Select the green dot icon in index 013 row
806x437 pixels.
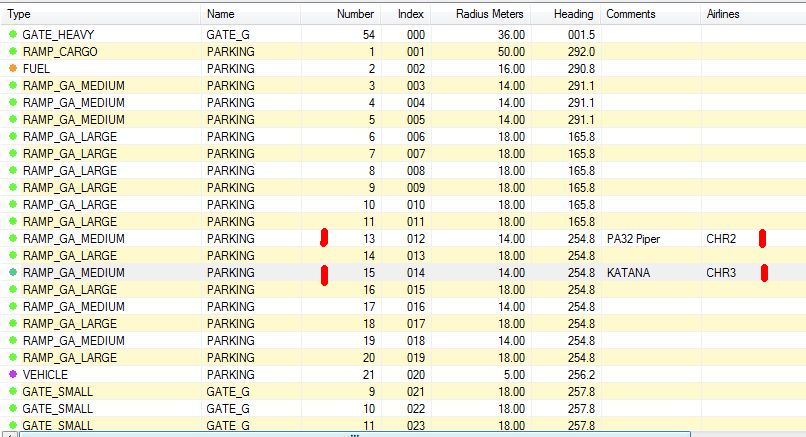point(13,255)
